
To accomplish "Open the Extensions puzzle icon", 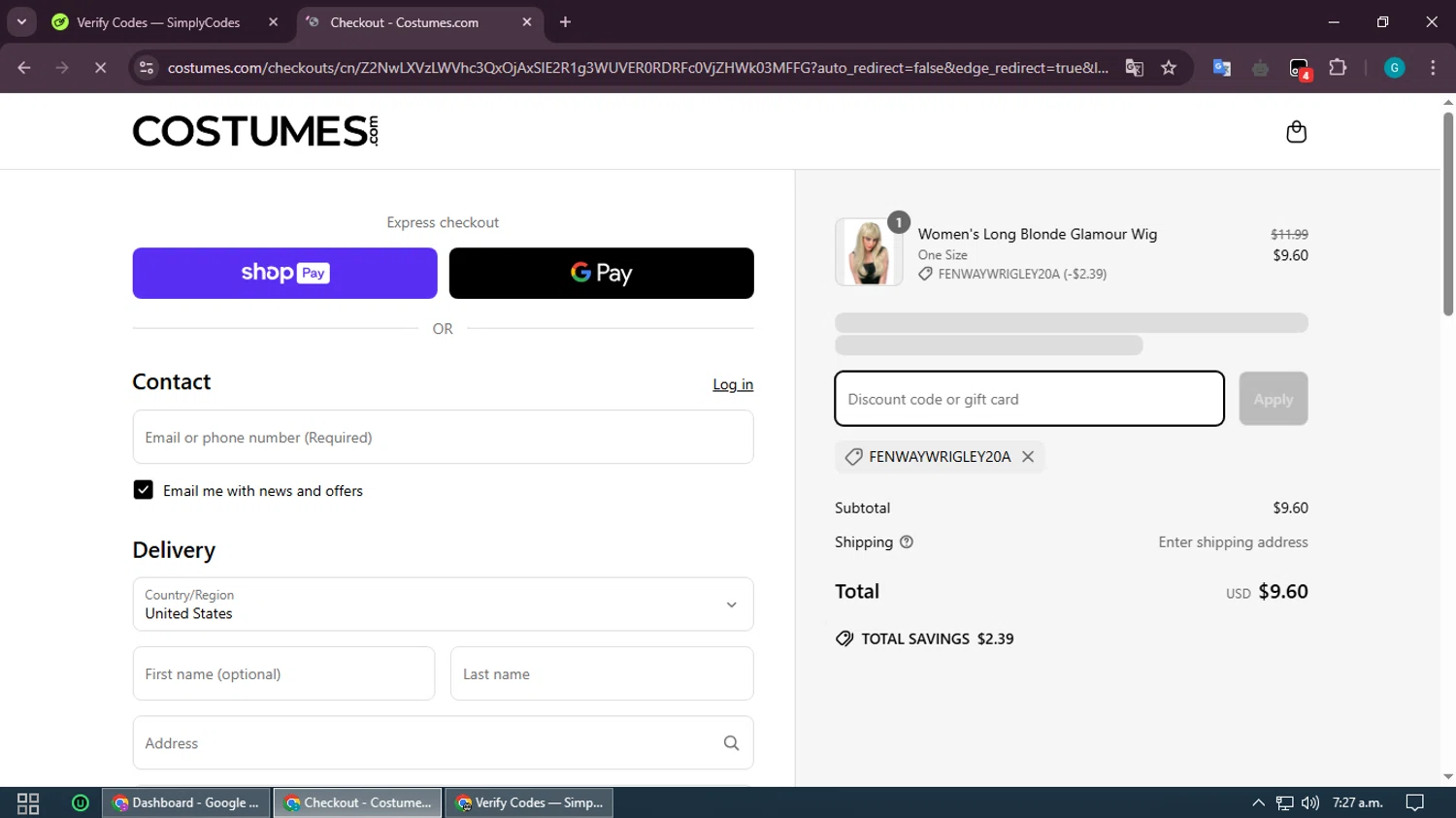I will pyautogui.click(x=1338, y=68).
